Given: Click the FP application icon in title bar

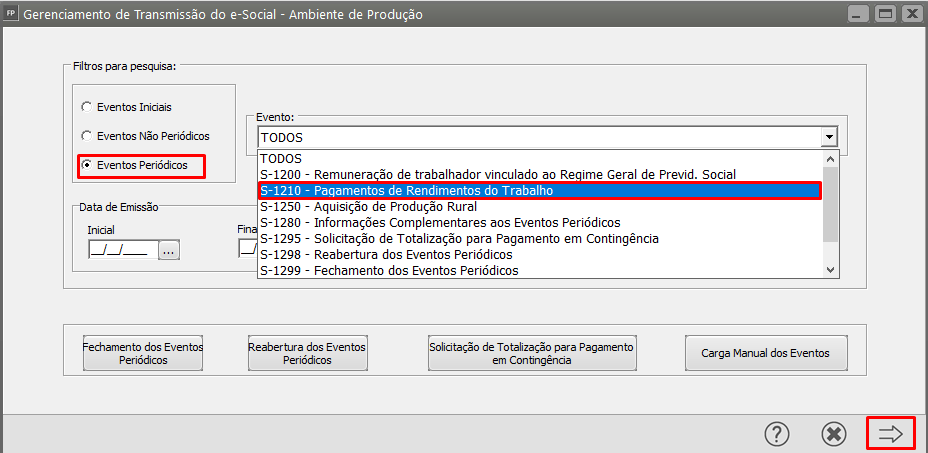Looking at the screenshot, I should click(x=11, y=14).
